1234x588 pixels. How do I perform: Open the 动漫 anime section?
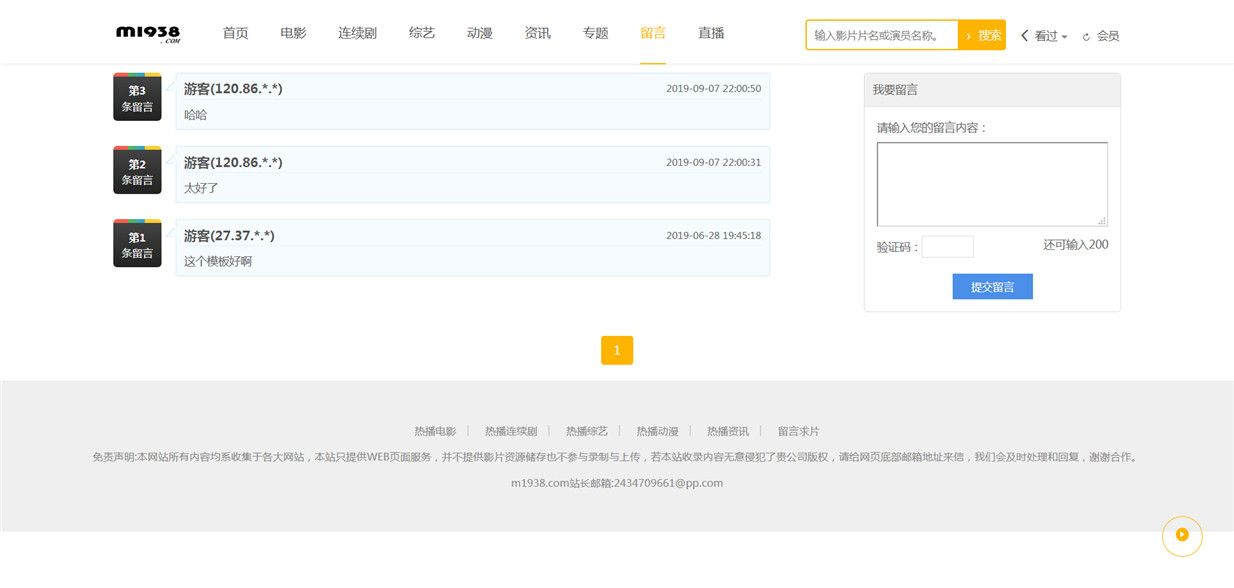pyautogui.click(x=480, y=33)
